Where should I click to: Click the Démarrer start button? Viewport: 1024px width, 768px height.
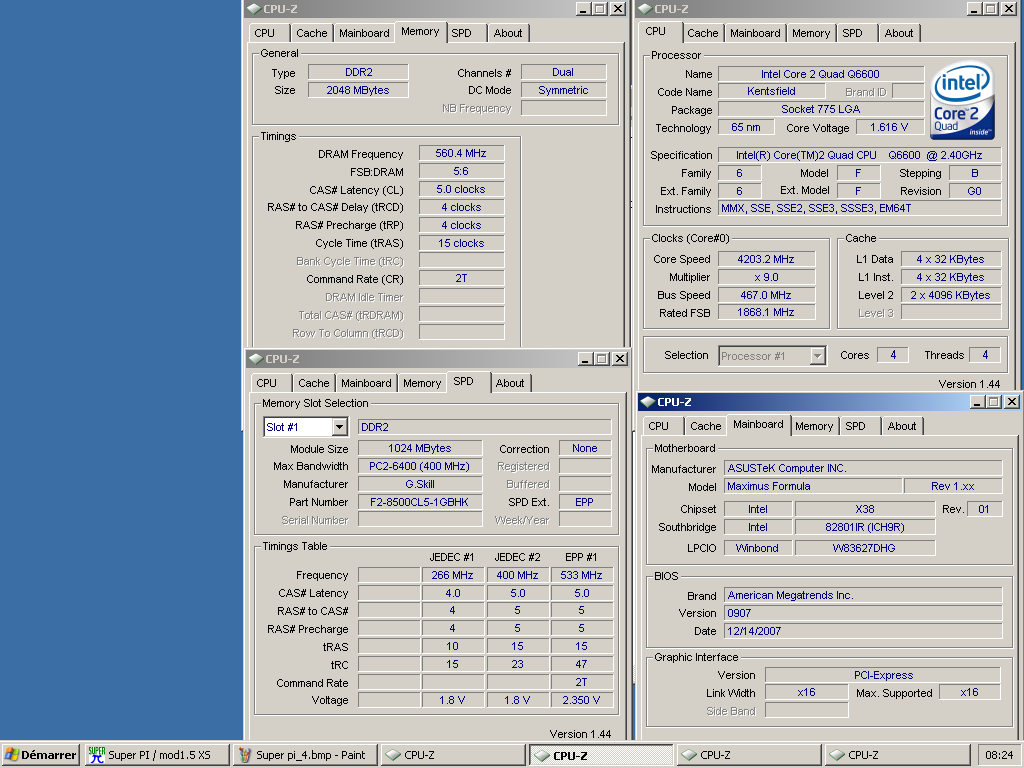[x=40, y=755]
